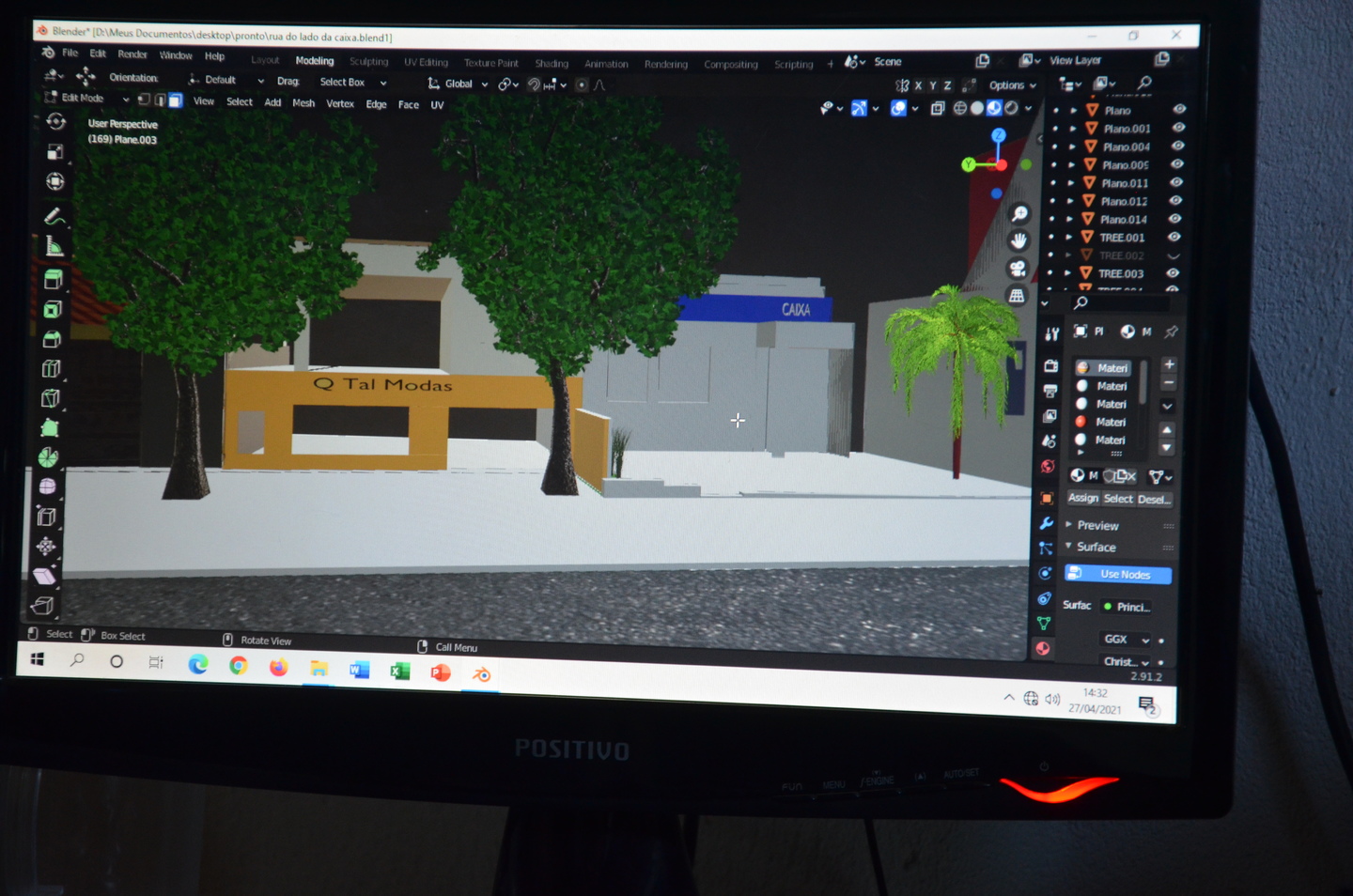Open the GGX distribution dropdown
The width and height of the screenshot is (1353, 896).
pos(1125,639)
